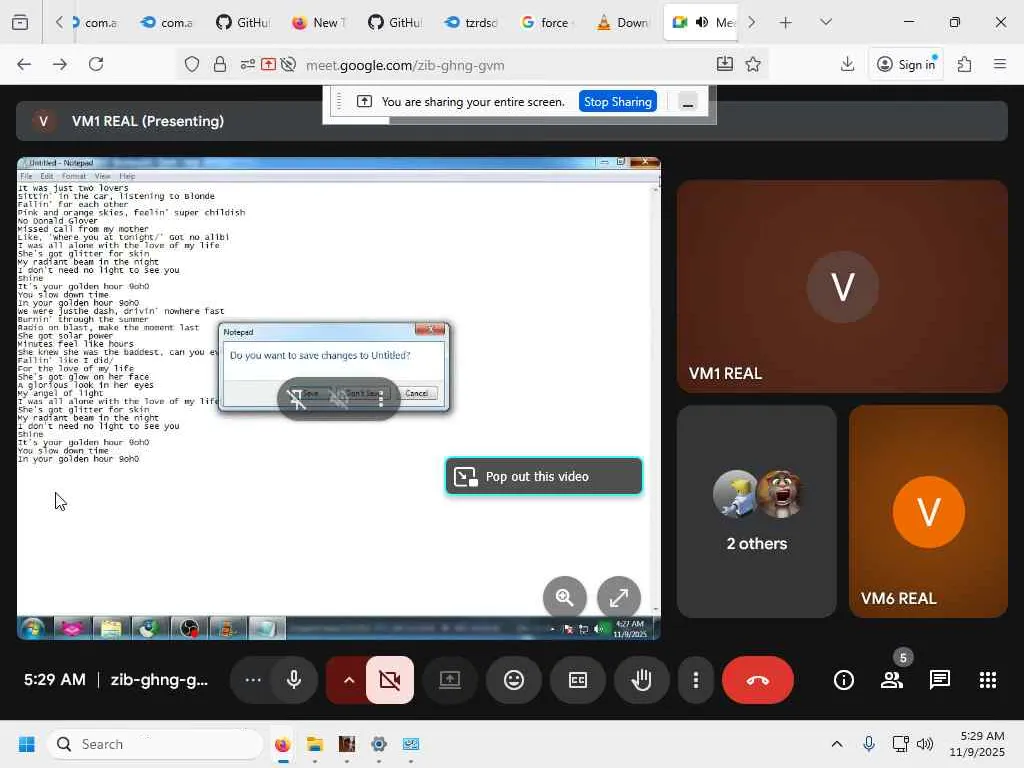The image size is (1024, 768).
Task: Switch to the 'tzrdsc' tab
Action: (471, 22)
